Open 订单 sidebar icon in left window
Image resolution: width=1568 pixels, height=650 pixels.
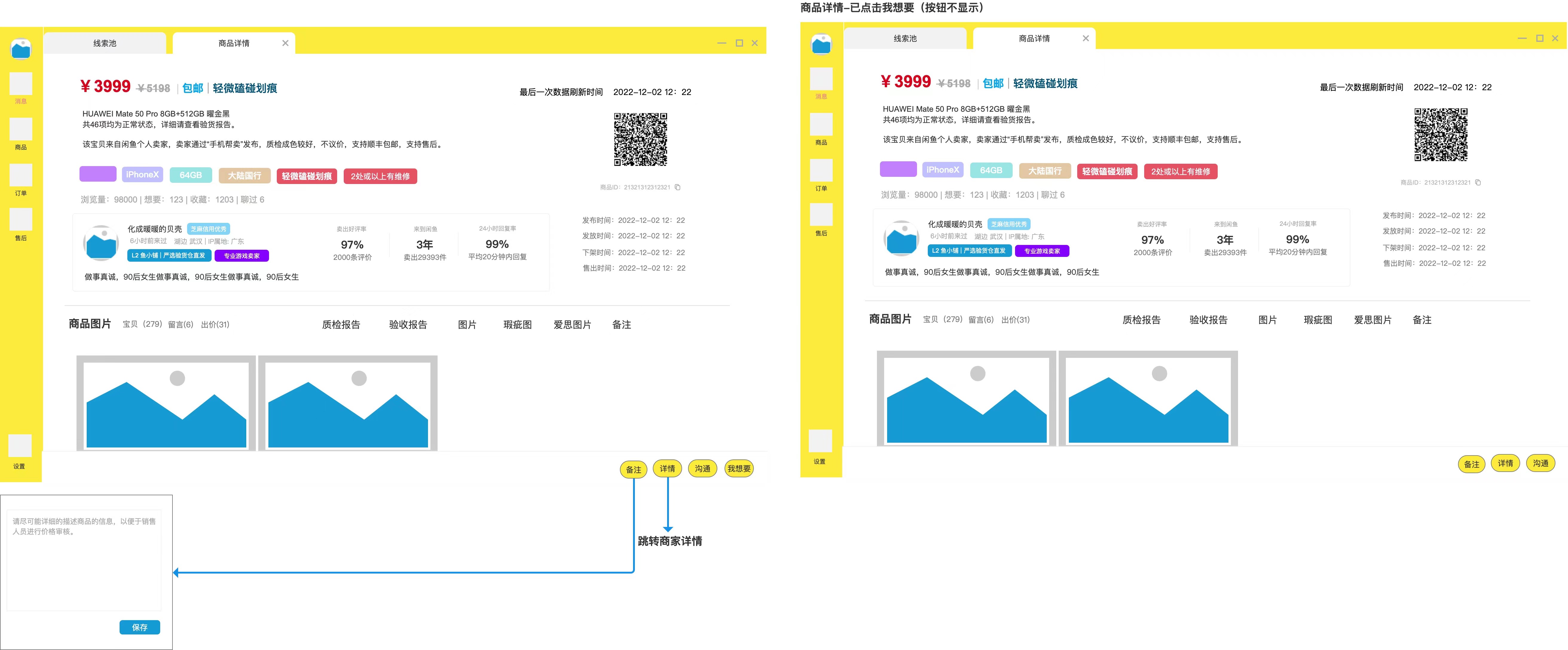[x=21, y=175]
